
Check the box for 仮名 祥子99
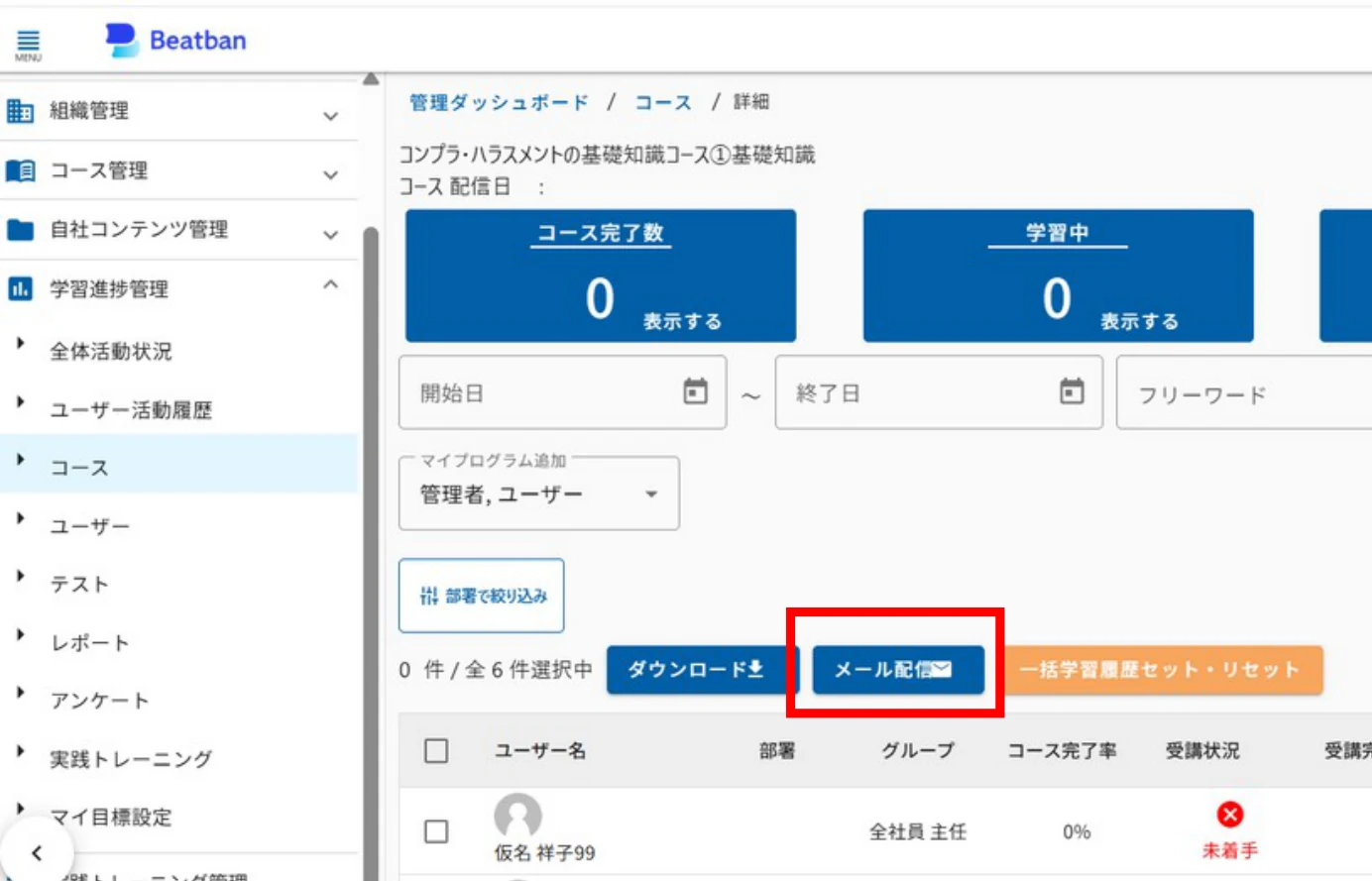[436, 830]
